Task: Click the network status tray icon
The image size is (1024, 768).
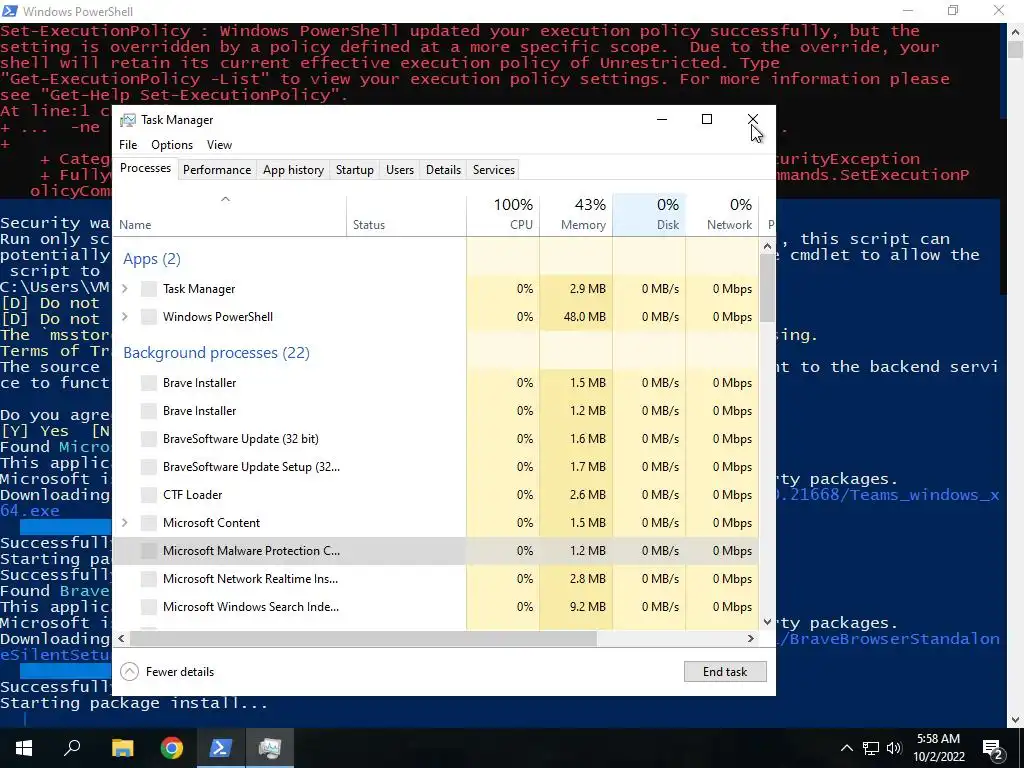Action: click(871, 748)
